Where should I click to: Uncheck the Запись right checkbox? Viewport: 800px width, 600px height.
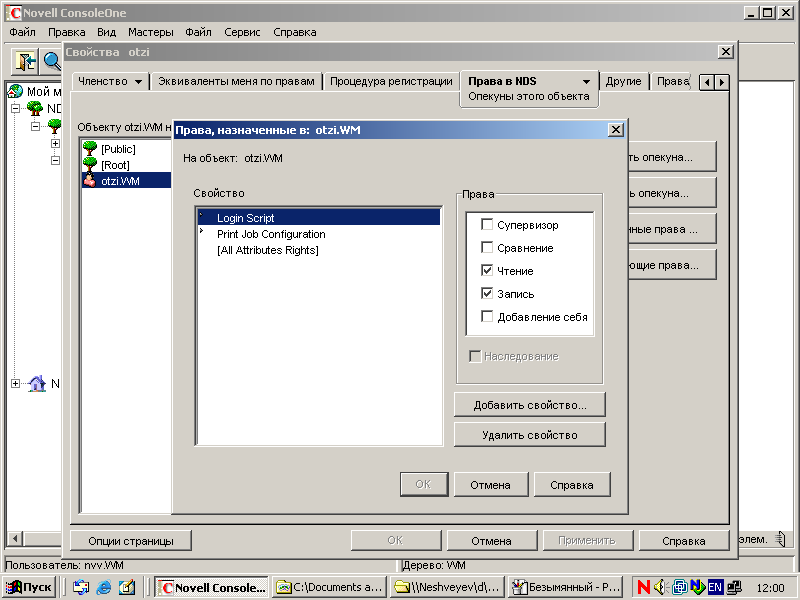[487, 293]
